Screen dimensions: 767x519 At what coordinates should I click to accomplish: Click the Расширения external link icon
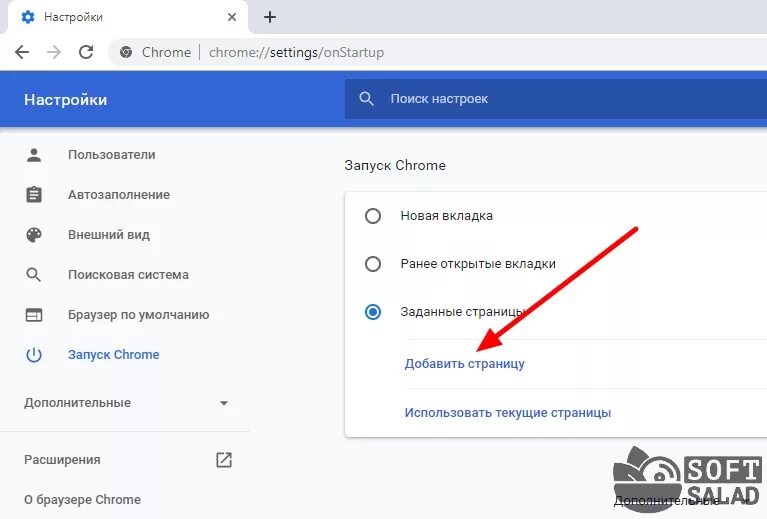[x=224, y=460]
